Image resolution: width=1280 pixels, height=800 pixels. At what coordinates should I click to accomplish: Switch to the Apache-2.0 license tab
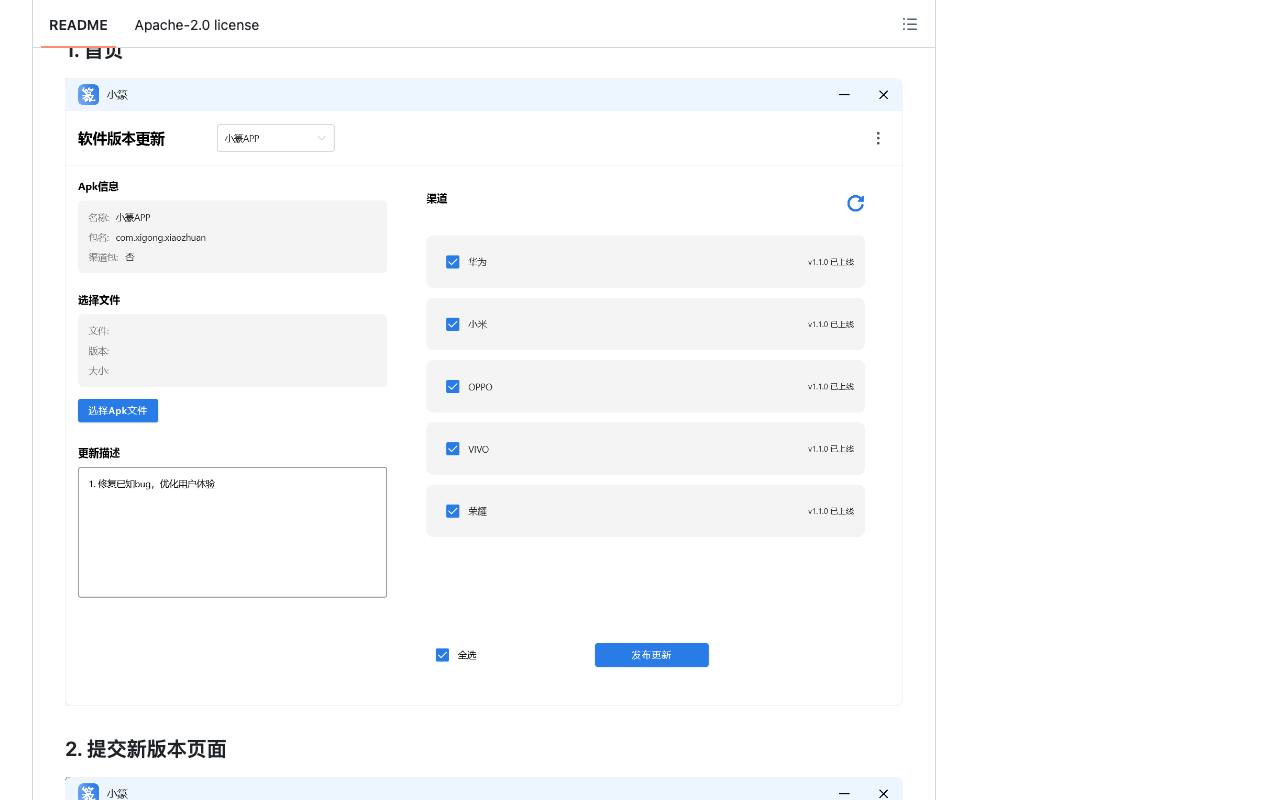(x=197, y=25)
